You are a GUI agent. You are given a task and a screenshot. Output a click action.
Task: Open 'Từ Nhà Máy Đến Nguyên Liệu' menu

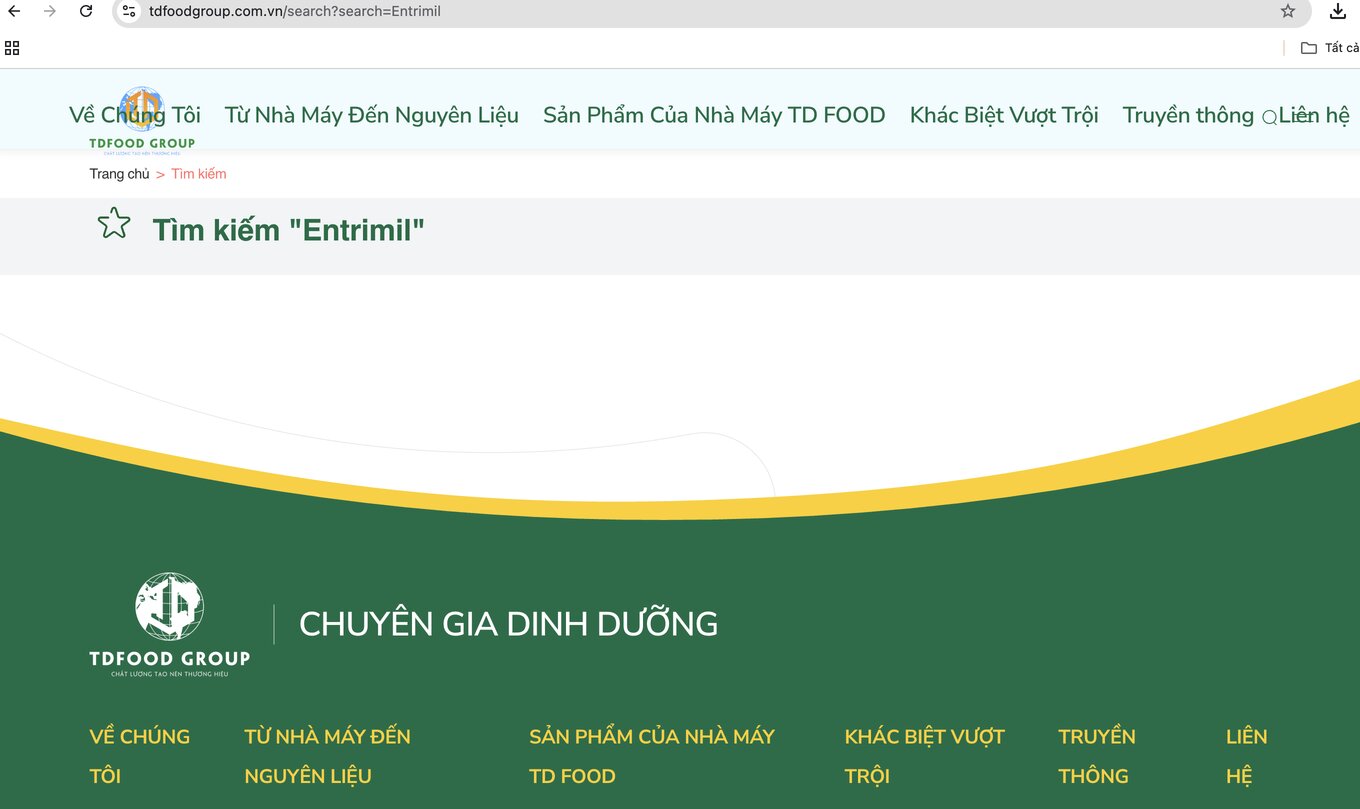(372, 115)
